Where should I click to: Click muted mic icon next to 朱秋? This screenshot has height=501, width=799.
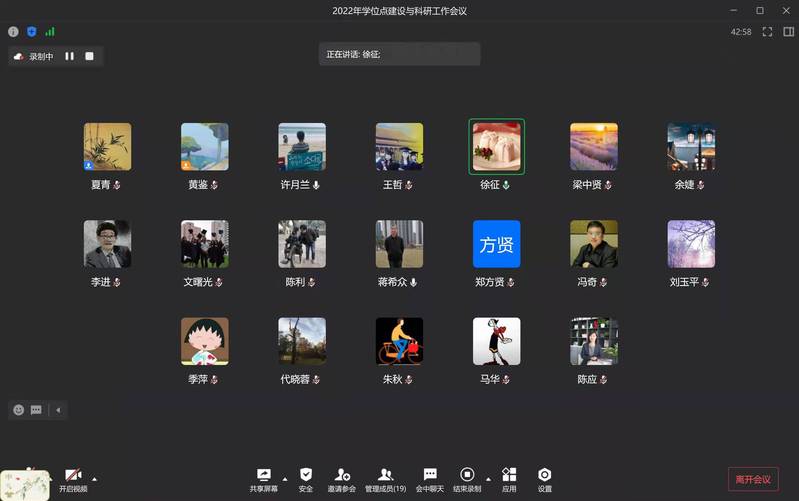click(x=409, y=380)
